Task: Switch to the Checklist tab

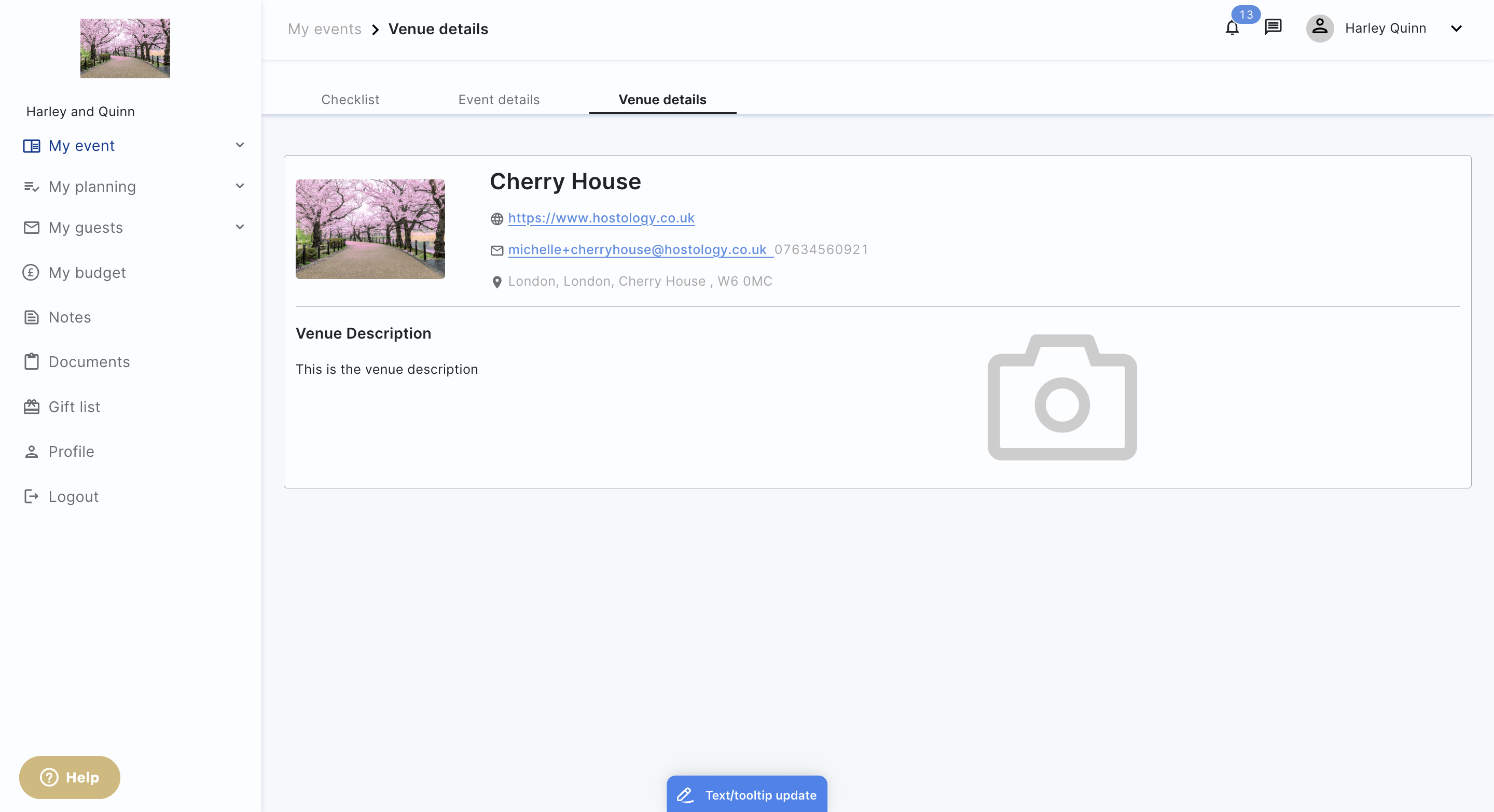Action: [350, 100]
